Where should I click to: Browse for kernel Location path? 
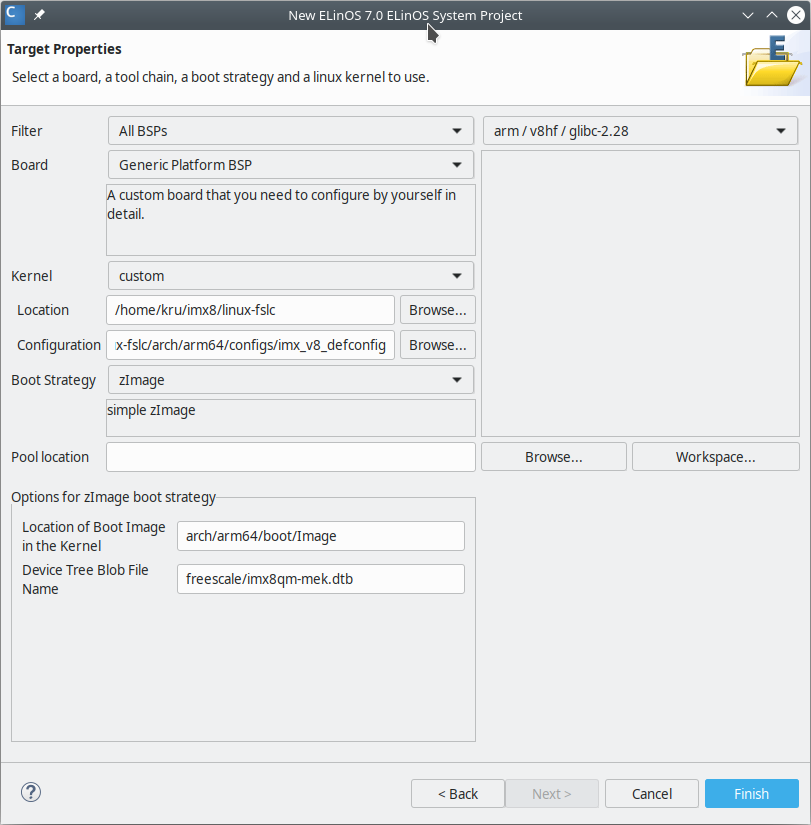(437, 310)
